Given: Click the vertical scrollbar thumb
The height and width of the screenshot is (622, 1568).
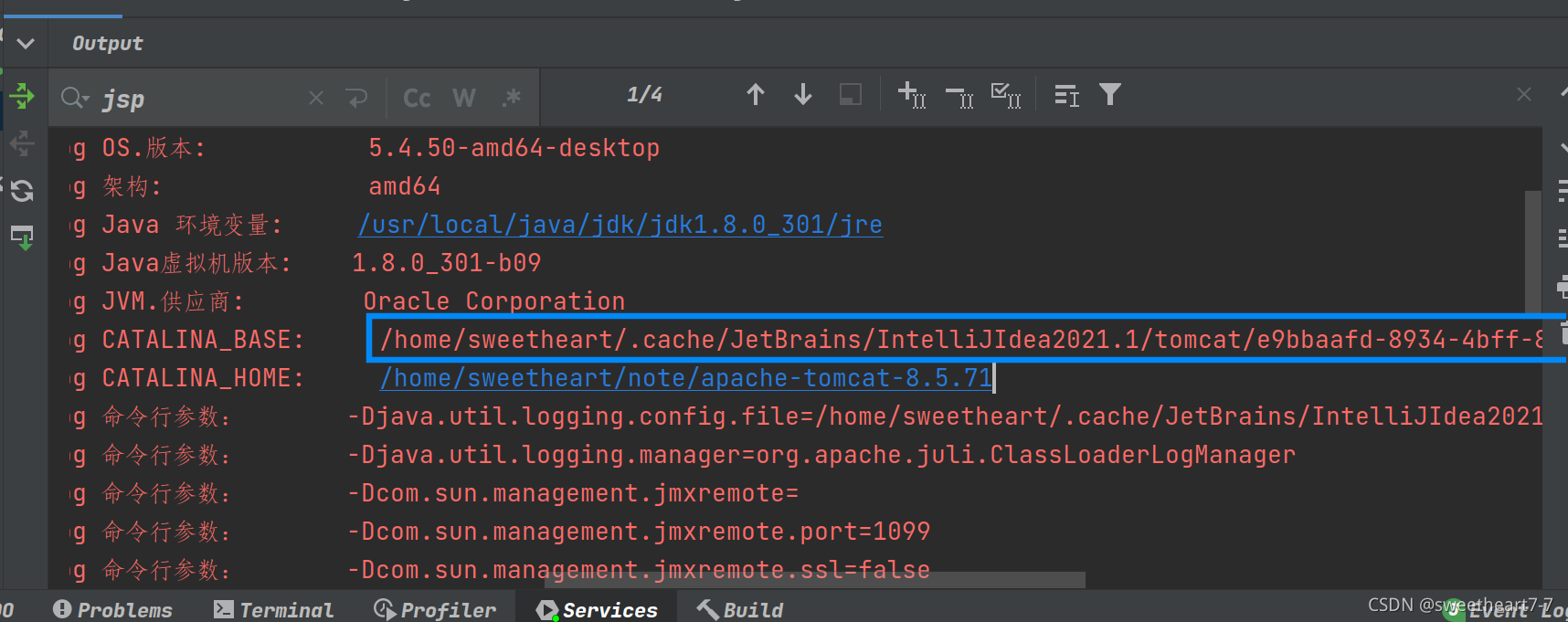Looking at the screenshot, I should tap(1533, 251).
